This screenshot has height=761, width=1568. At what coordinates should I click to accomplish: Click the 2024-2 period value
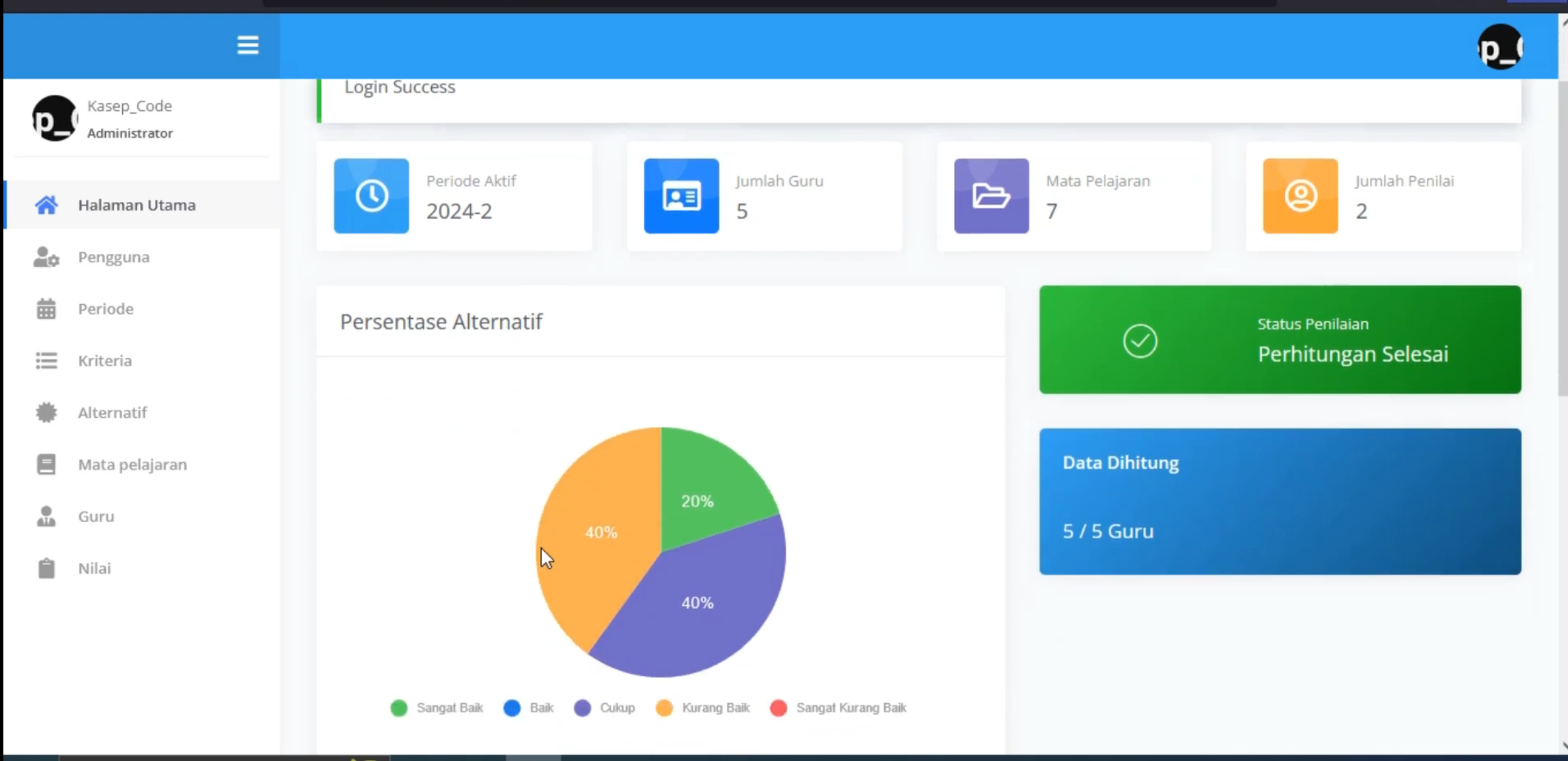pos(459,211)
